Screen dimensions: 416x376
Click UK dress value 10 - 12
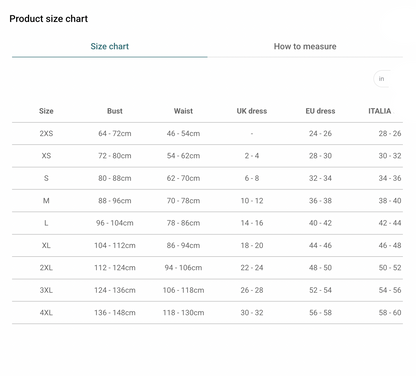pyautogui.click(x=252, y=201)
